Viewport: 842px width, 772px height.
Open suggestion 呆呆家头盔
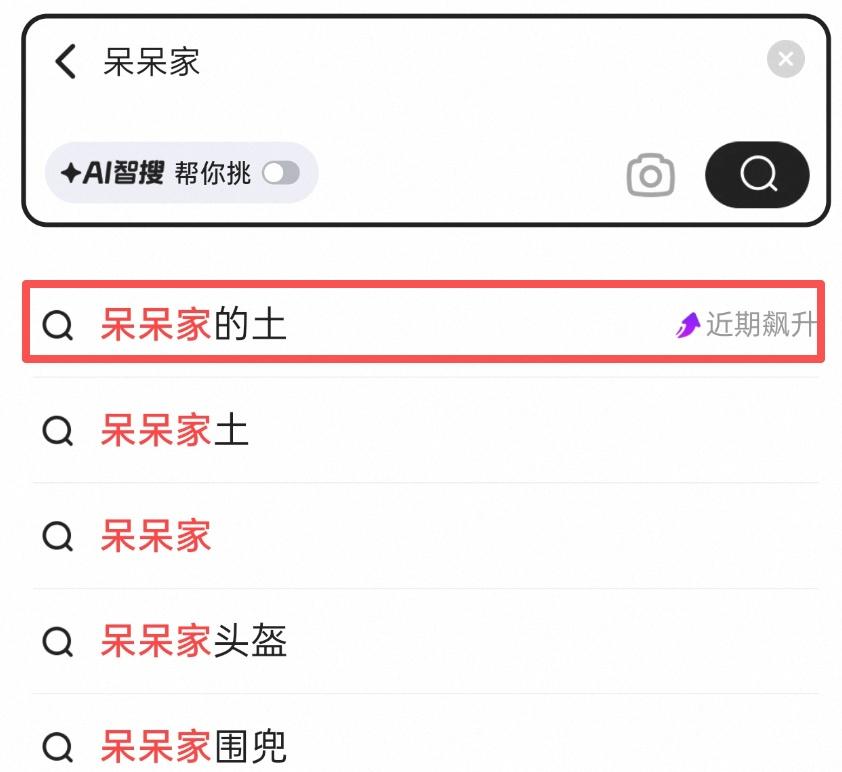point(194,643)
